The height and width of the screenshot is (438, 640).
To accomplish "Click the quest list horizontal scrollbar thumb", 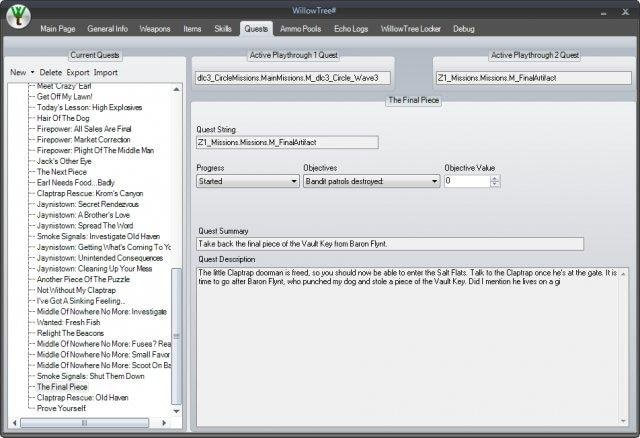I will point(84,422).
